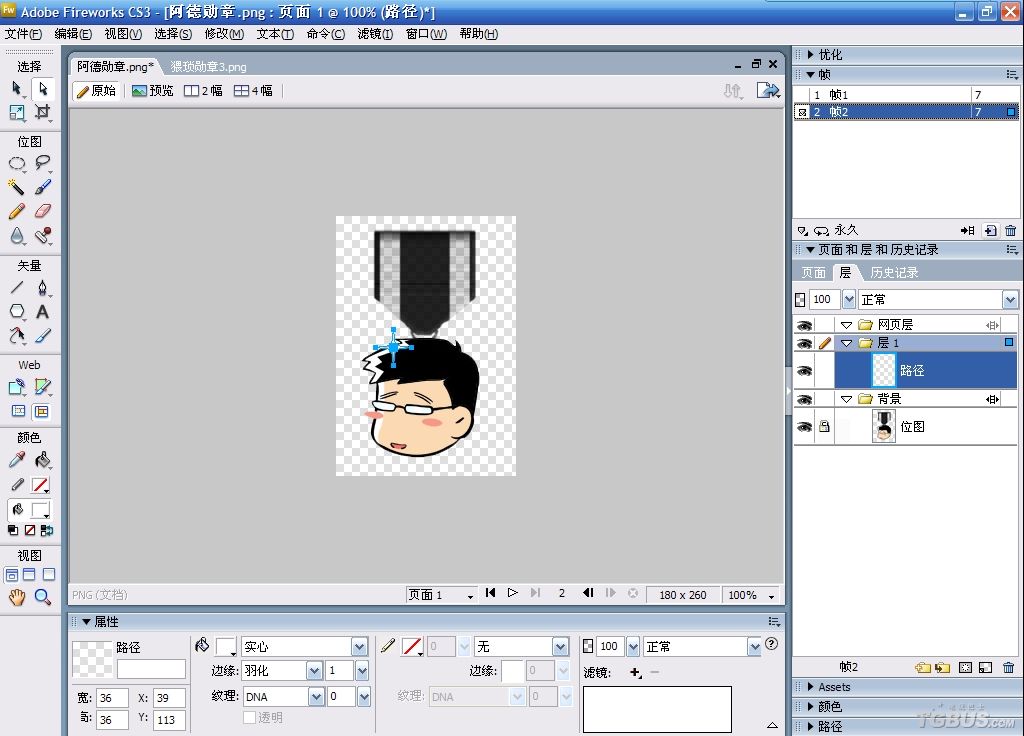Select the Zoom tool

pyautogui.click(x=43, y=596)
